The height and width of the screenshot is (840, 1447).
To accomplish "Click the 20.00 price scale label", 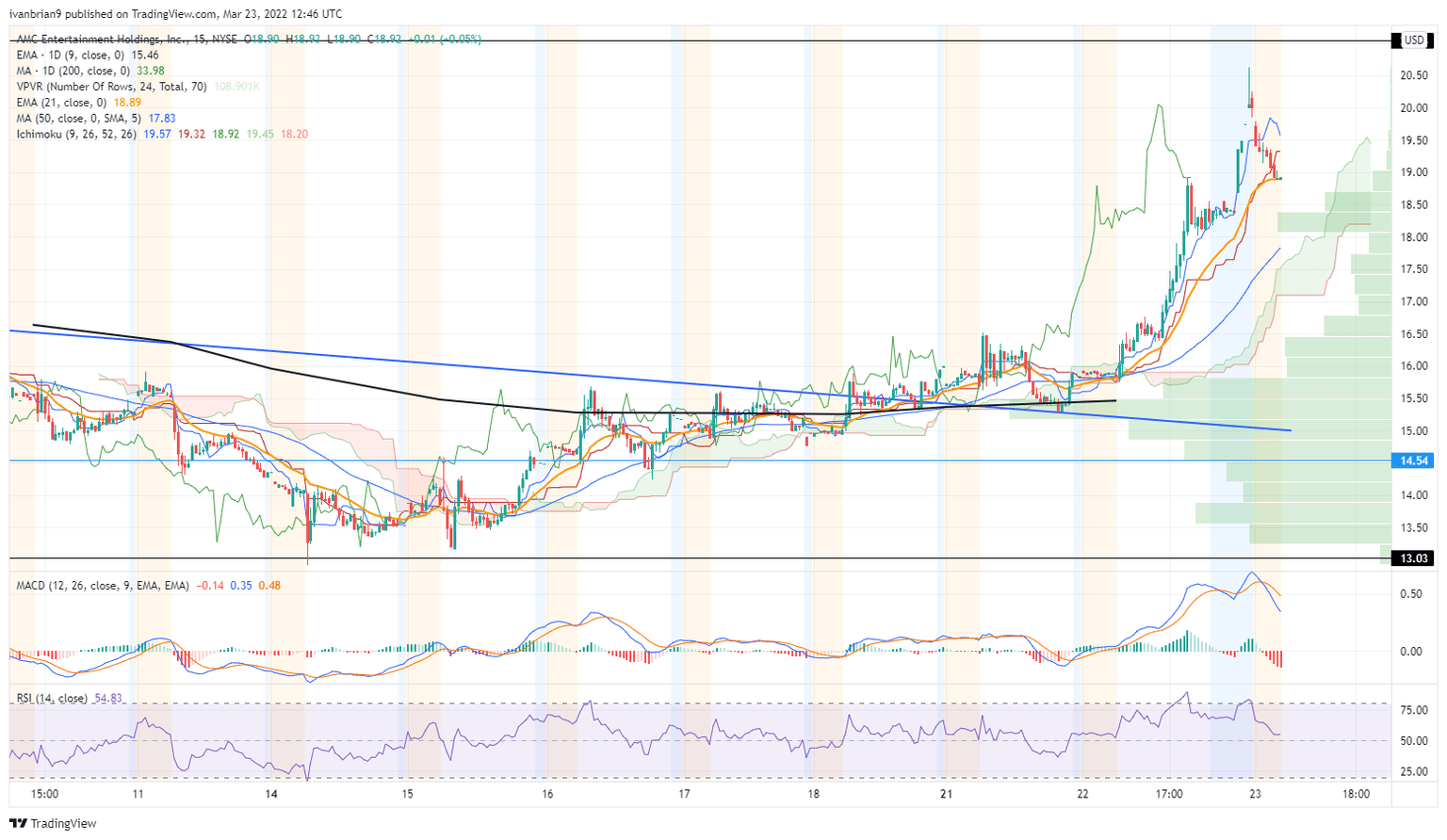I will (x=1412, y=108).
